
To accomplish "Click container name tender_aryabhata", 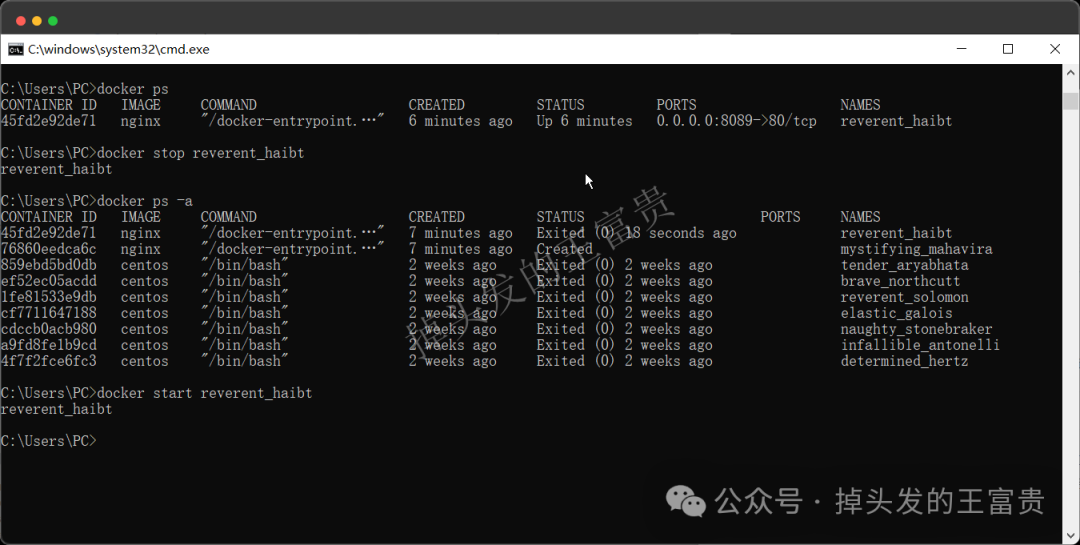I will click(904, 265).
